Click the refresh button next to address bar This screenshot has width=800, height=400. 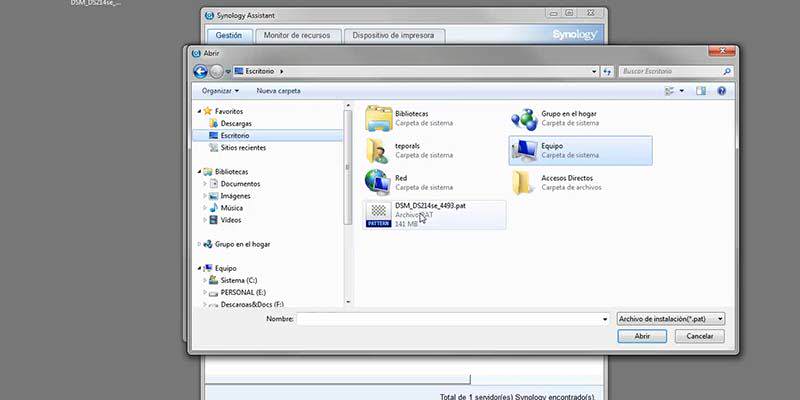607,71
